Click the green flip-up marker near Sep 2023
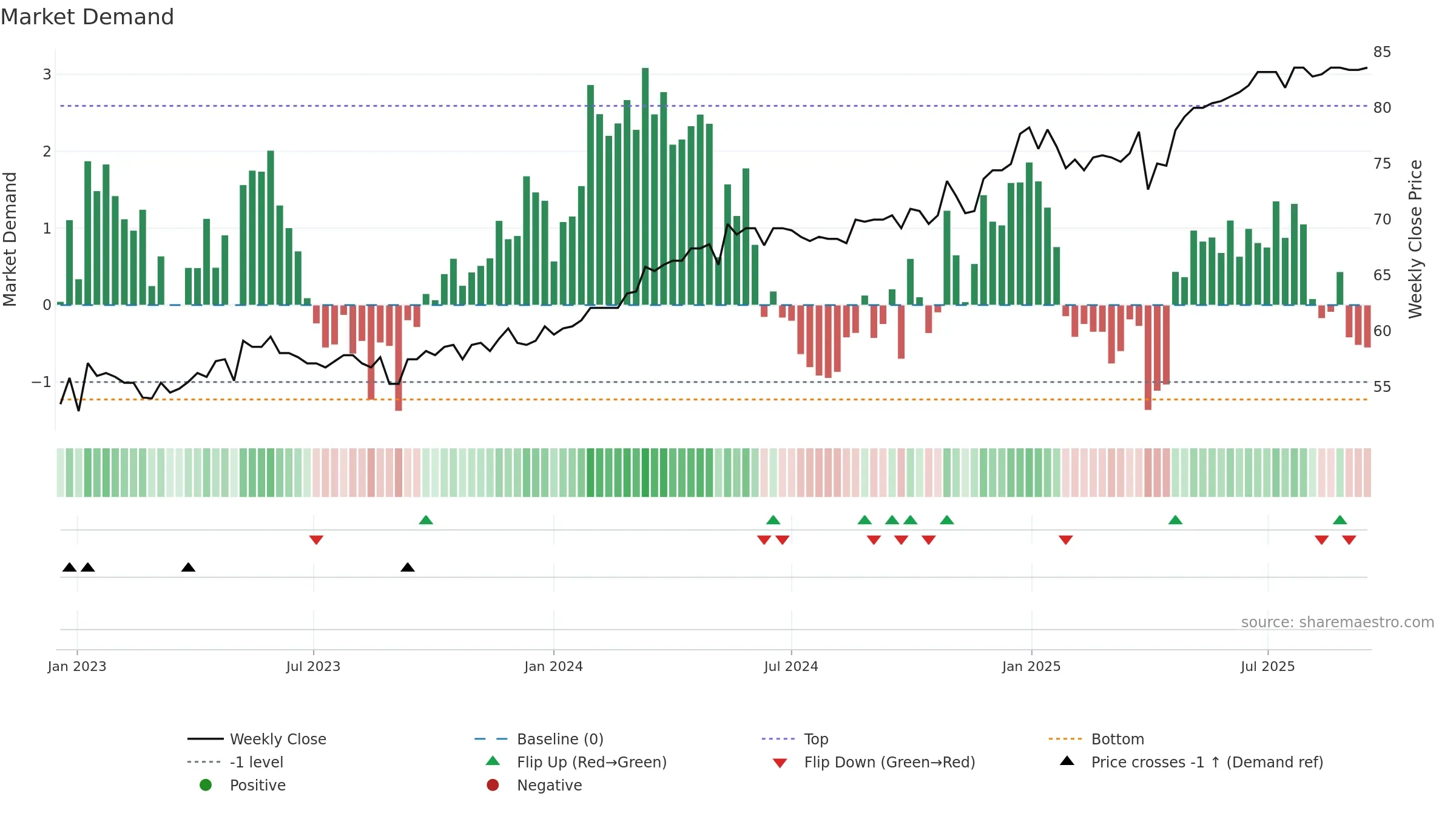The image size is (1456, 819). tap(426, 520)
